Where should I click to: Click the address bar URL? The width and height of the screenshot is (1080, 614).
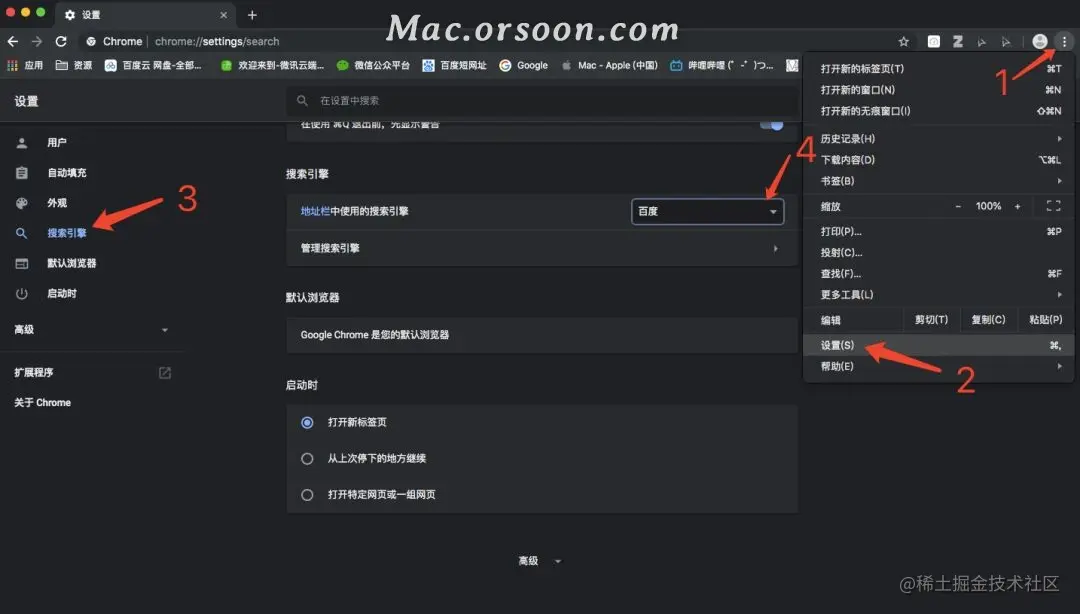(217, 41)
